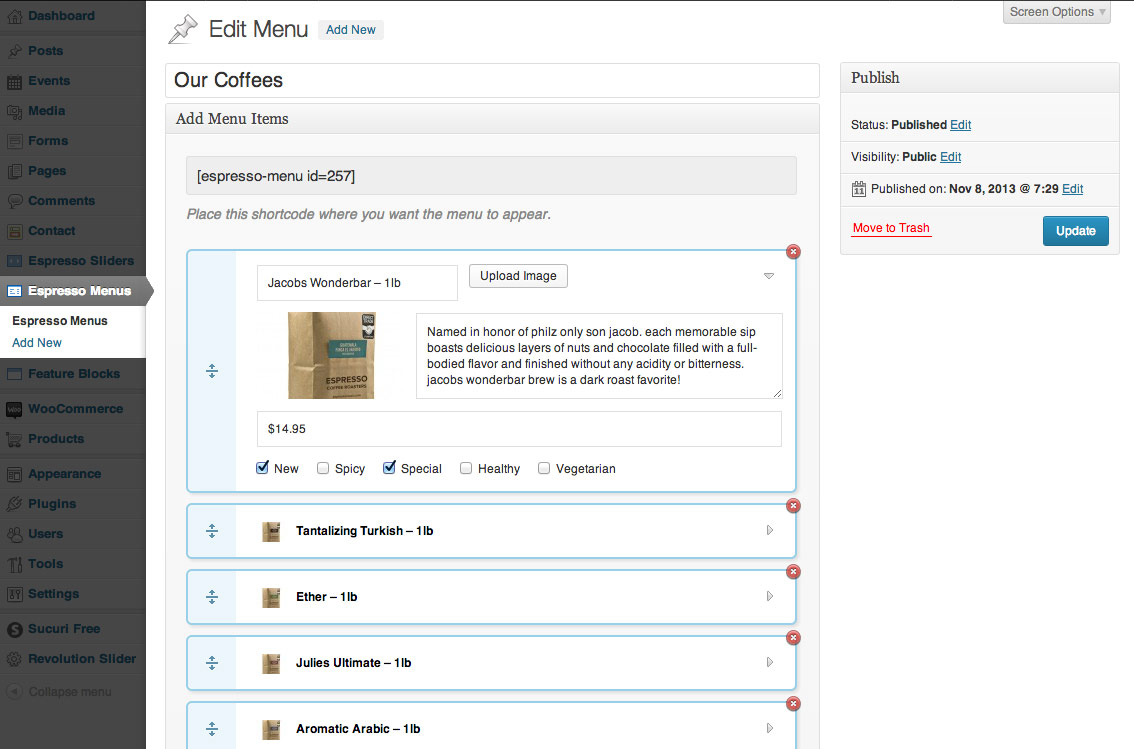The width and height of the screenshot is (1134, 749).
Task: Check the Spicy checkbox
Action: click(x=323, y=468)
